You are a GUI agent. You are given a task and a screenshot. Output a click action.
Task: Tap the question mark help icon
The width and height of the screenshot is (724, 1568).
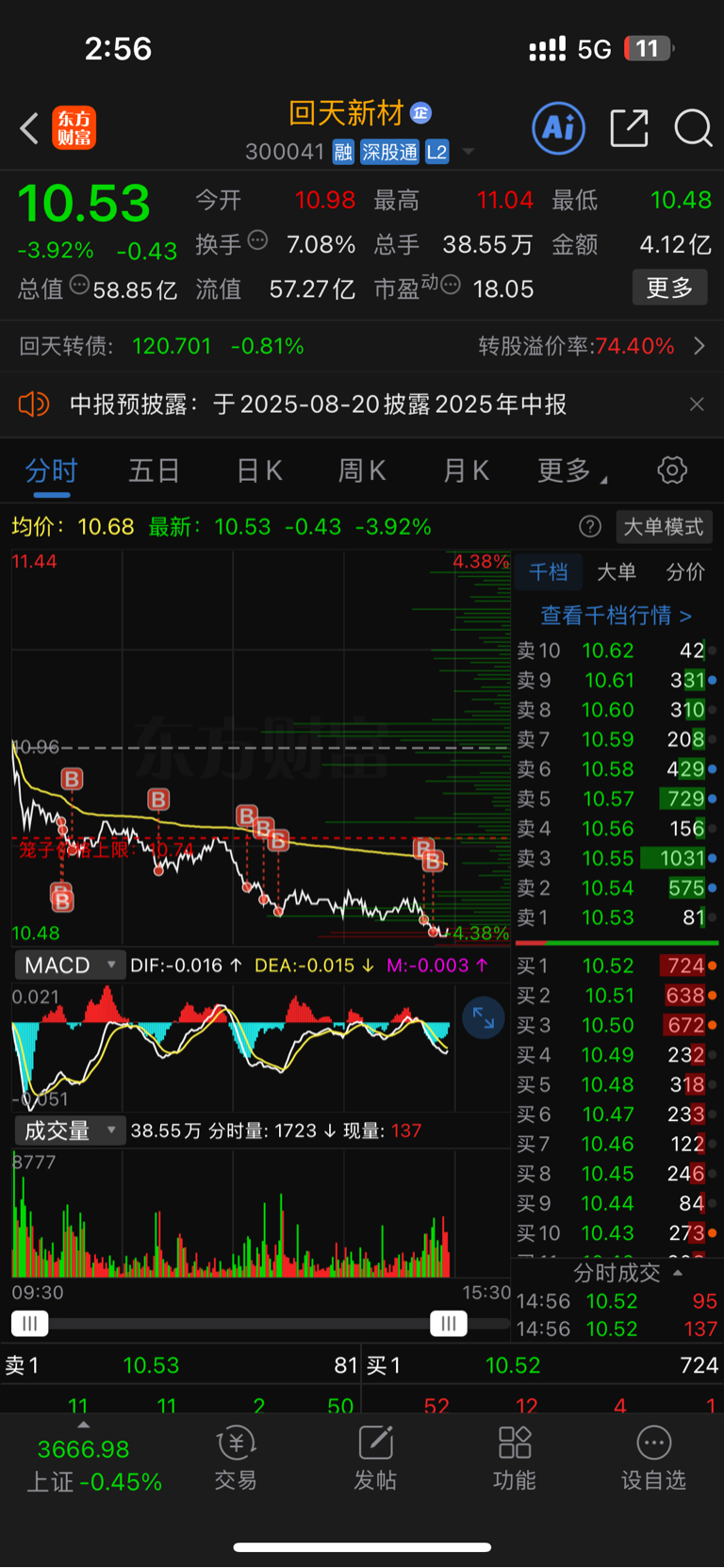[590, 526]
